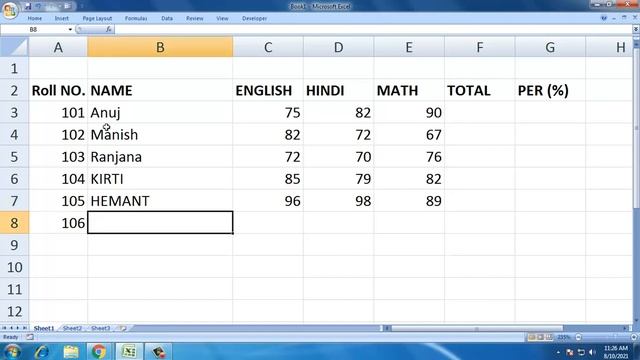The image size is (640, 360).
Task: Open Internet Explorer from taskbar
Action: tap(42, 351)
